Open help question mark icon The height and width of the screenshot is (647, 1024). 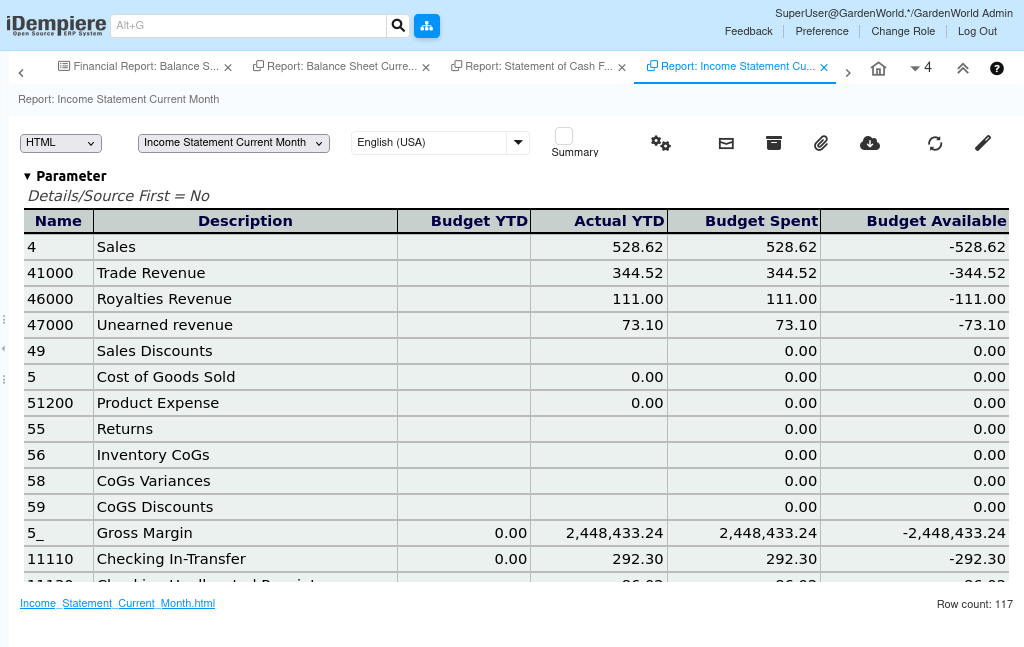997,69
